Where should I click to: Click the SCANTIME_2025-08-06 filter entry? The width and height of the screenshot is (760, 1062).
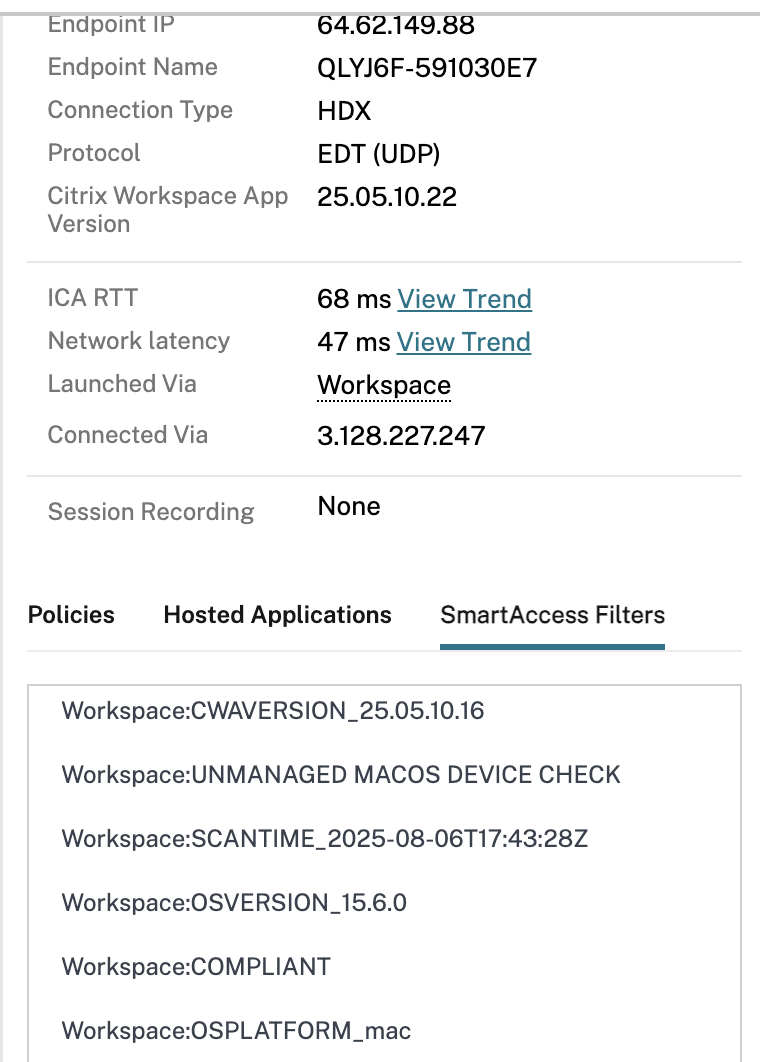tap(324, 839)
